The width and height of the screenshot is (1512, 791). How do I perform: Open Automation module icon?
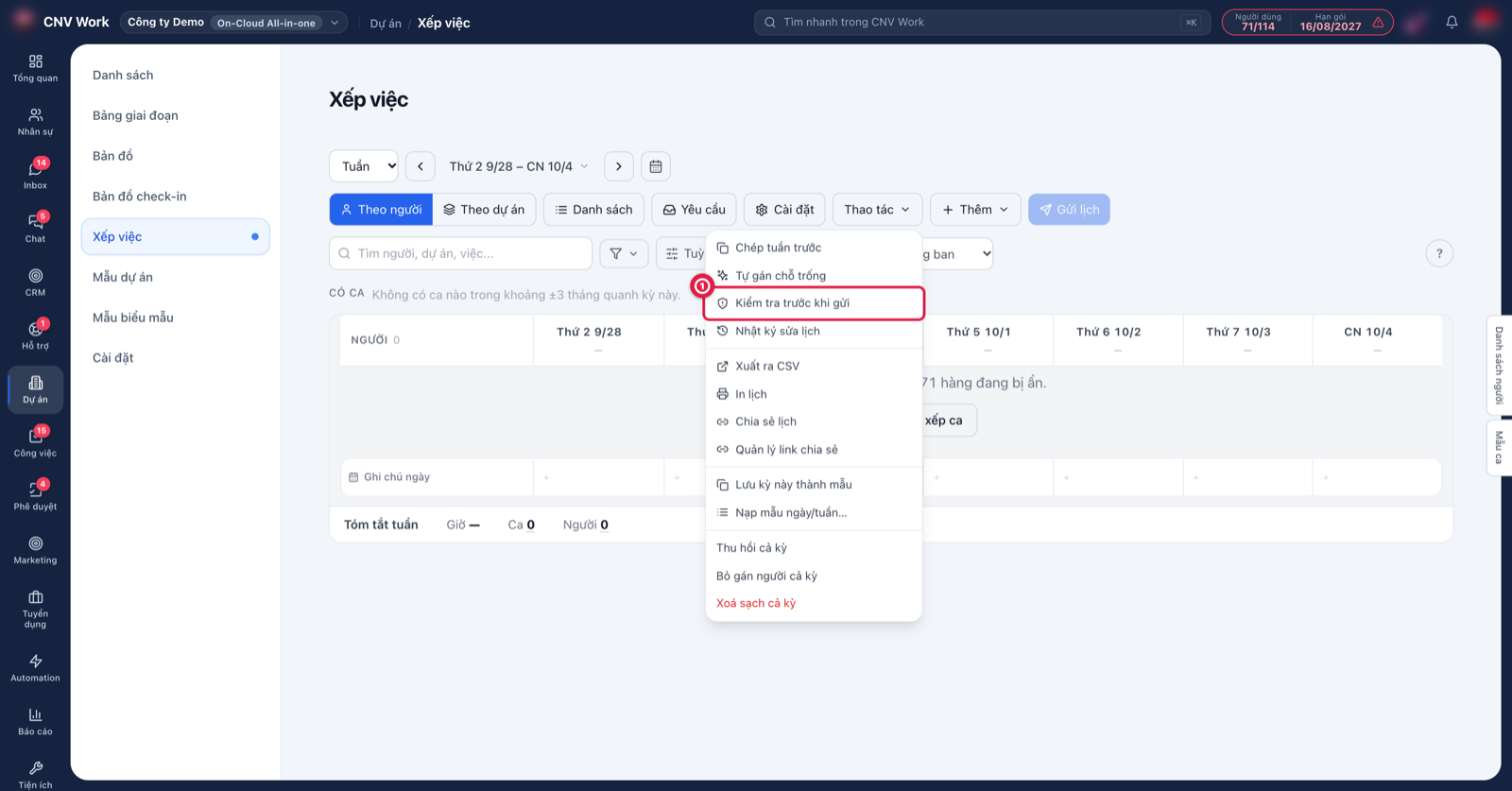tap(35, 668)
